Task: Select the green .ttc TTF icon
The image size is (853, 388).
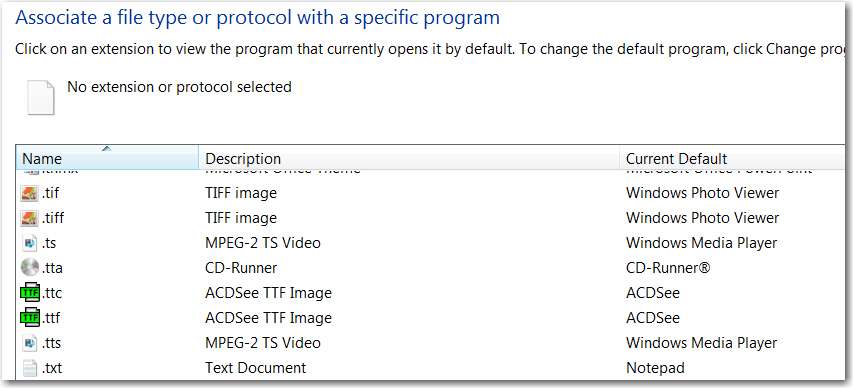Action: point(29,293)
